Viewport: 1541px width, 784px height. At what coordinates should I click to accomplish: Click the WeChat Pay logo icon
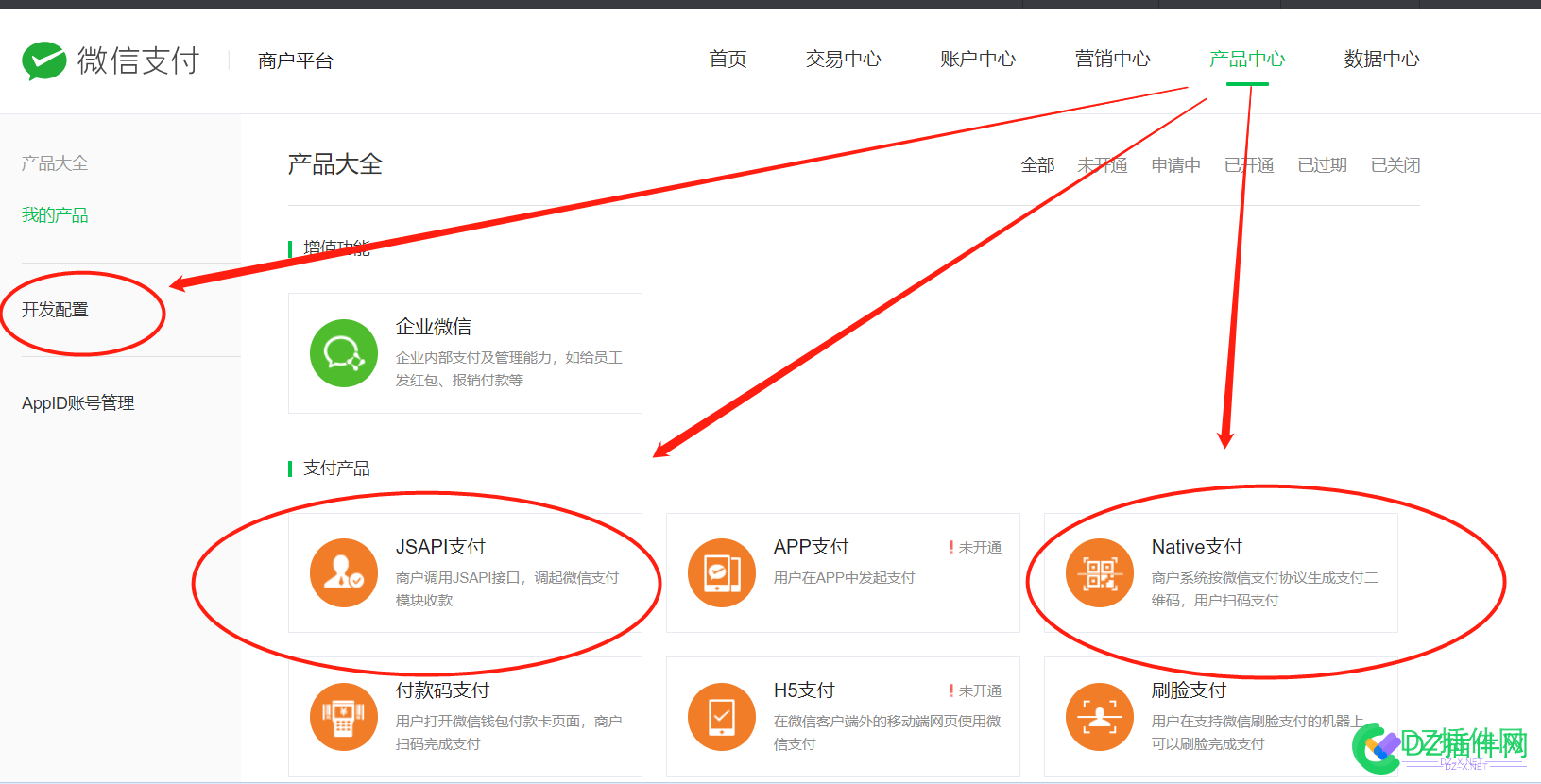pos(43,60)
